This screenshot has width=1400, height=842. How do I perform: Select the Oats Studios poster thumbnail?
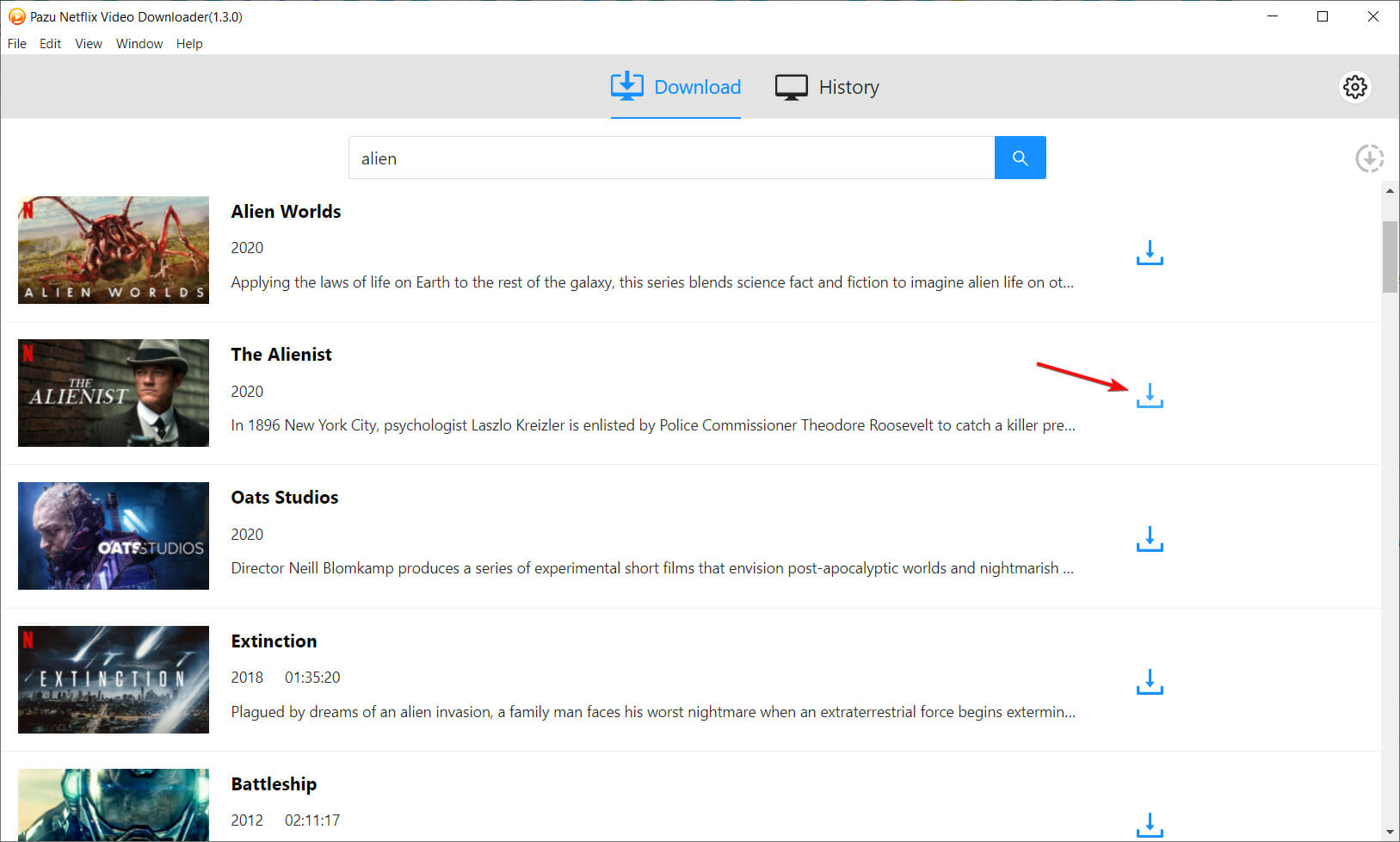(x=114, y=536)
